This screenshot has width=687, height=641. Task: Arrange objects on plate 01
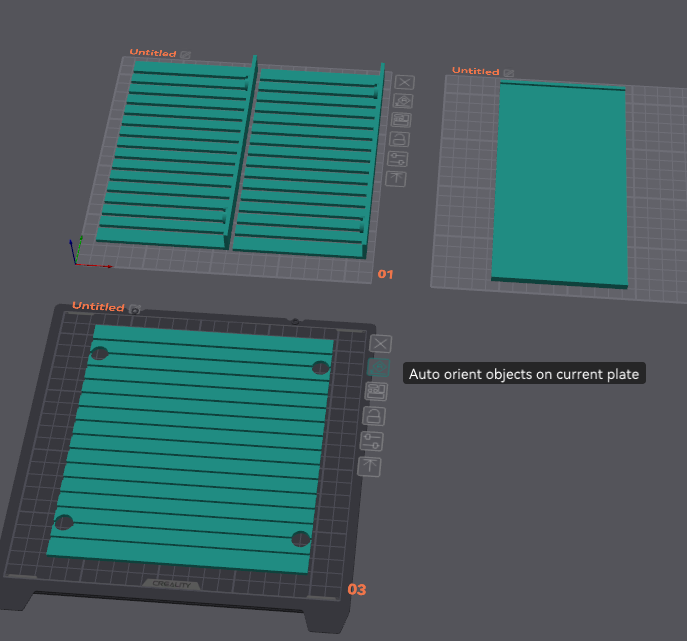(401, 120)
